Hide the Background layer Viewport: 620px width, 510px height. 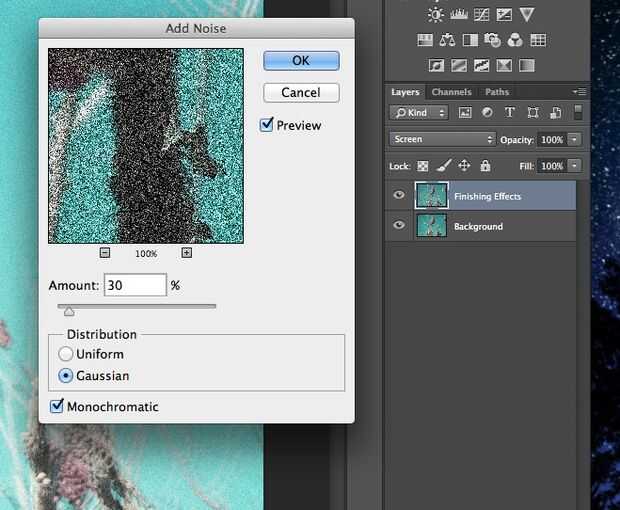point(399,225)
